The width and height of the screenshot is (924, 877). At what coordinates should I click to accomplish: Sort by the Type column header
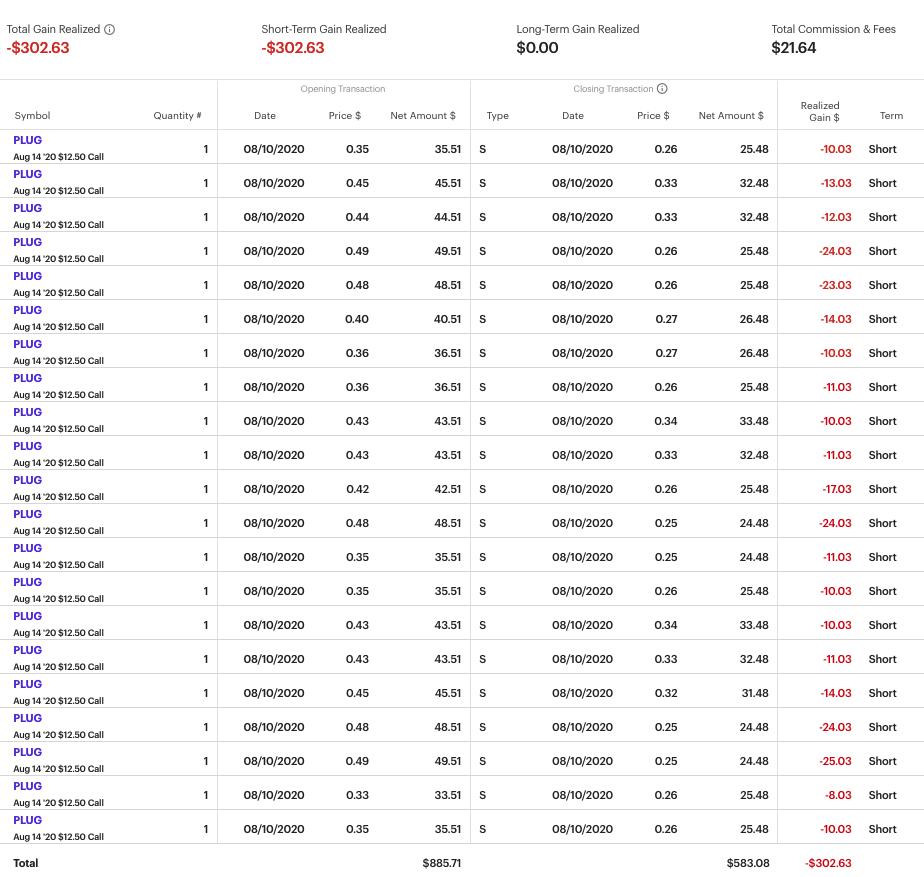pos(498,116)
